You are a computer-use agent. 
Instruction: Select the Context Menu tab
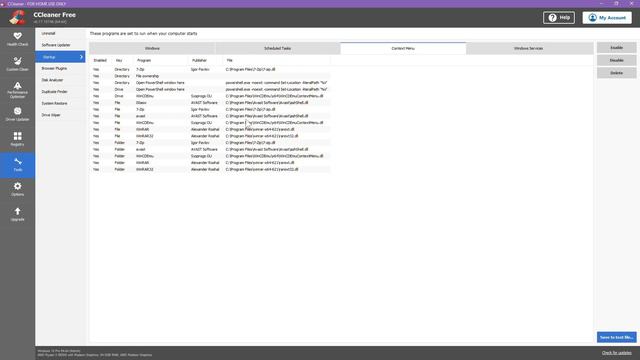pyautogui.click(x=403, y=48)
